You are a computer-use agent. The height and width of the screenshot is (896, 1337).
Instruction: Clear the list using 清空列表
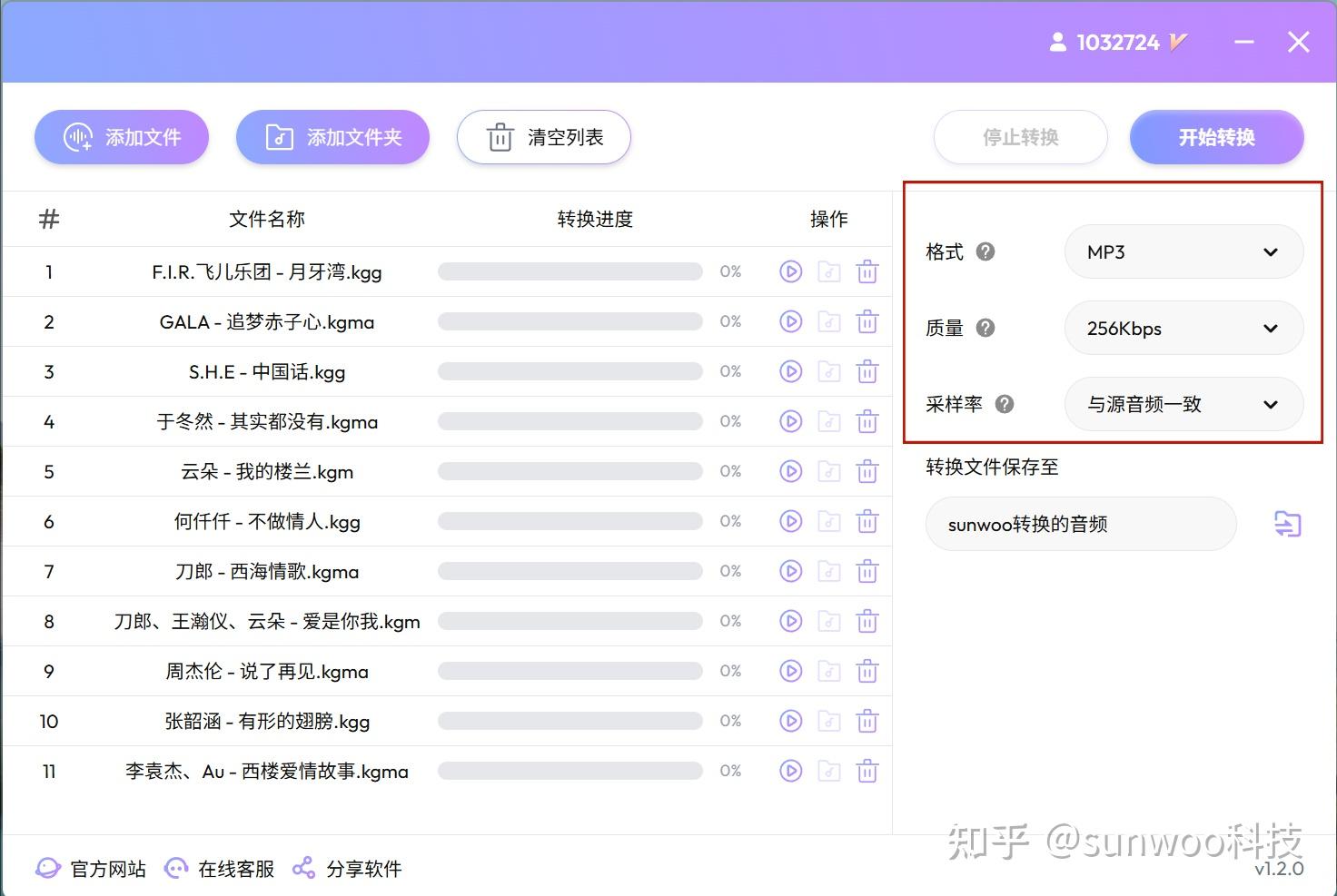click(543, 137)
